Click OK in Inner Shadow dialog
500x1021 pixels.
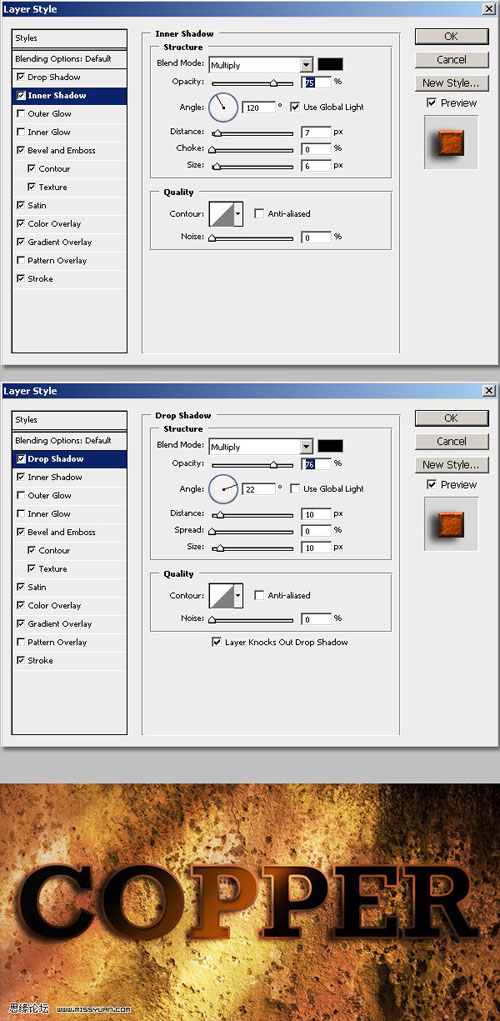click(451, 36)
